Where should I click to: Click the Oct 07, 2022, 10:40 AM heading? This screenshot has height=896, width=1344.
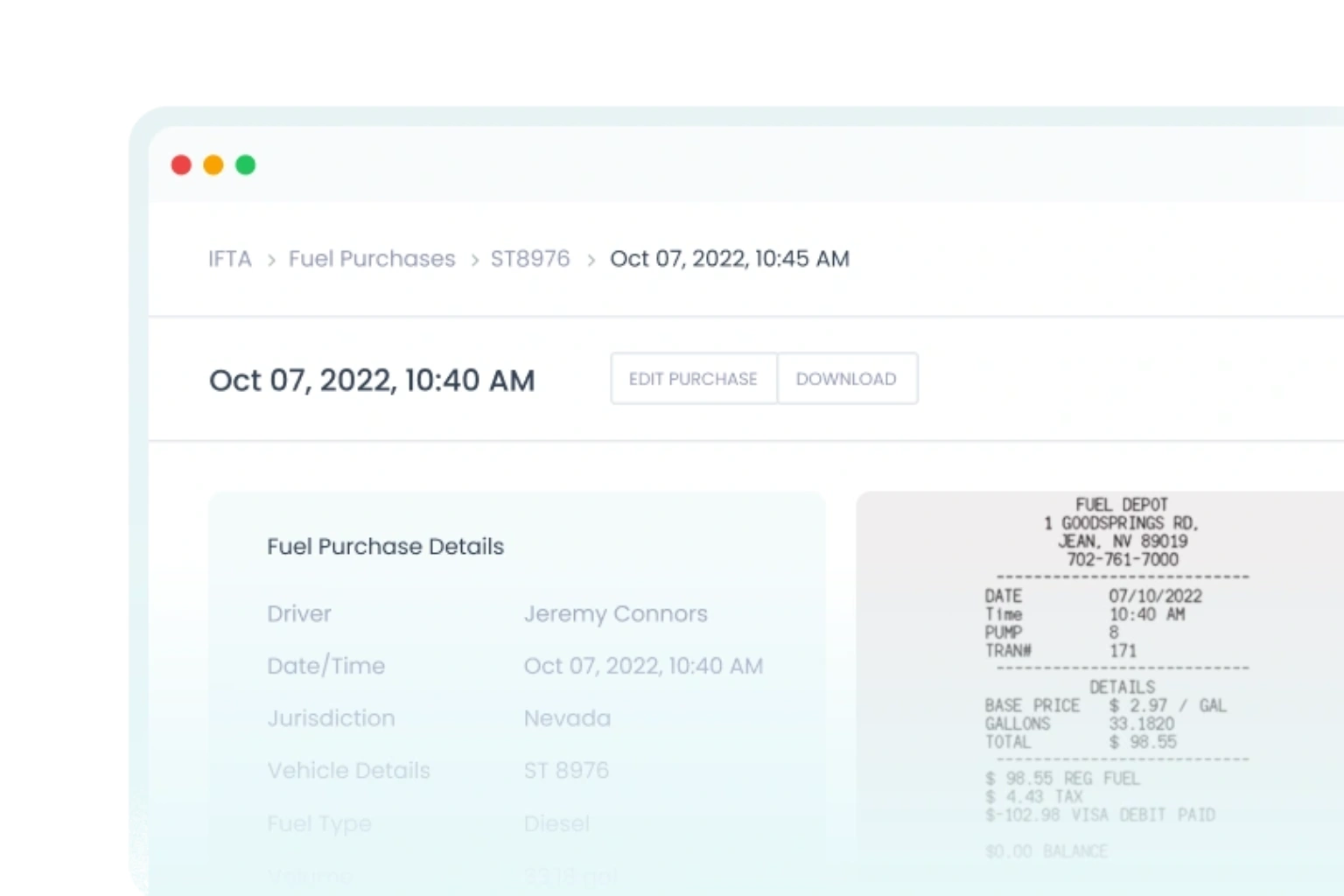pyautogui.click(x=372, y=380)
